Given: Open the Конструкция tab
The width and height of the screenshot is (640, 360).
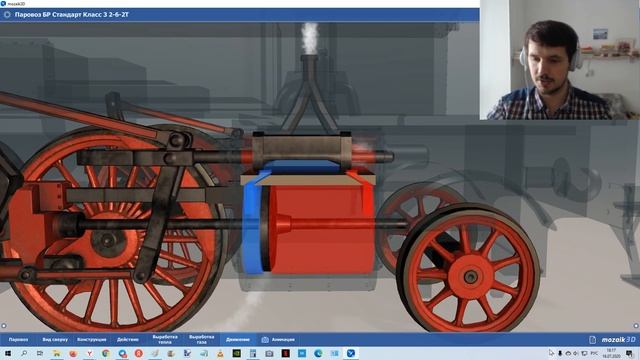Looking at the screenshot, I should click(x=91, y=340).
